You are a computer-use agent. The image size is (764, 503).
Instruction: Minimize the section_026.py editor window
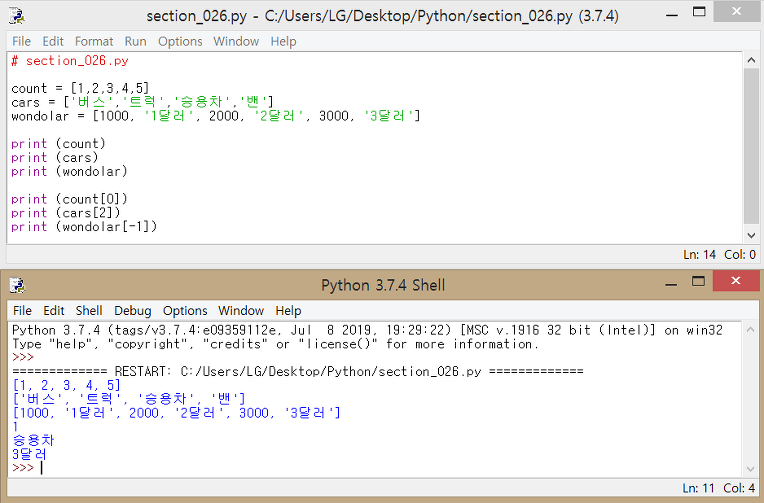tap(672, 15)
